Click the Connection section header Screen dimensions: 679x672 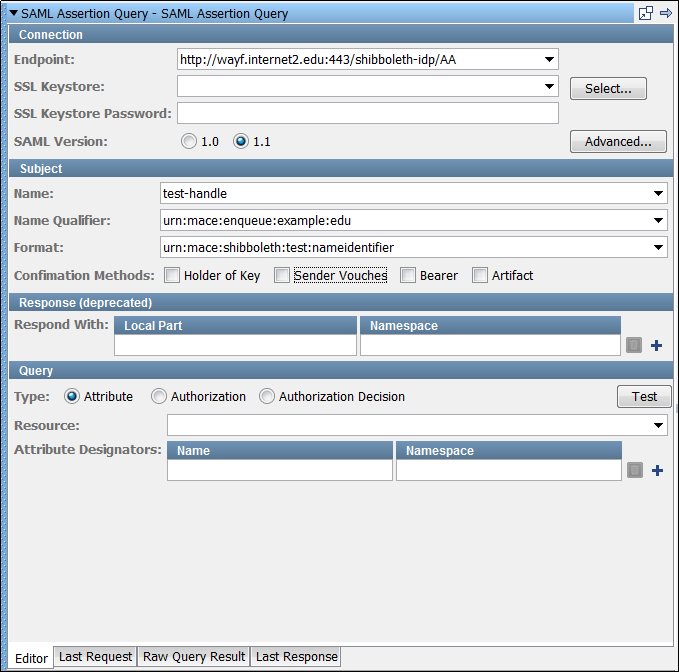[x=341, y=34]
